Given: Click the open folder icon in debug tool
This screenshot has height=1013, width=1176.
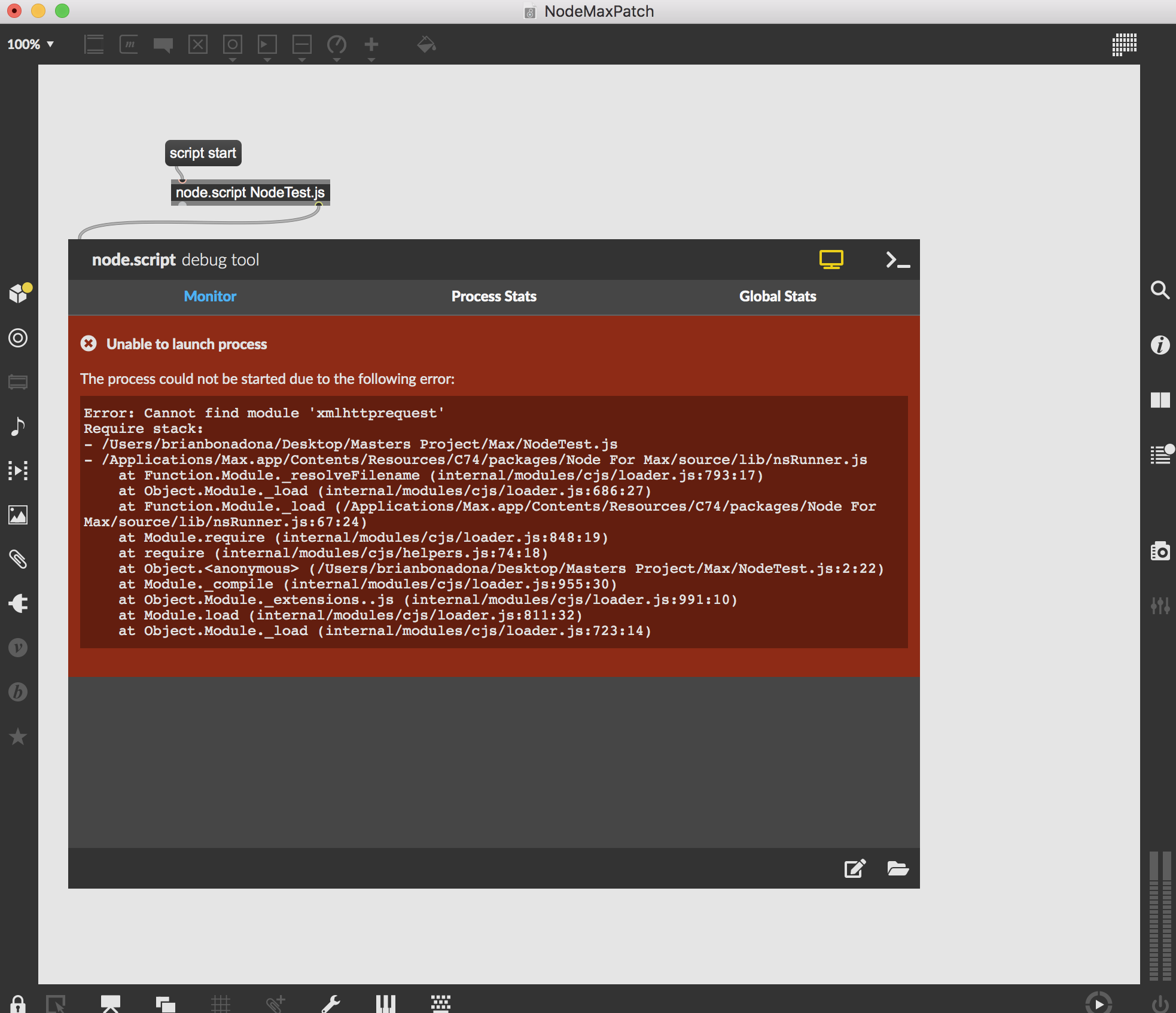Looking at the screenshot, I should (897, 868).
